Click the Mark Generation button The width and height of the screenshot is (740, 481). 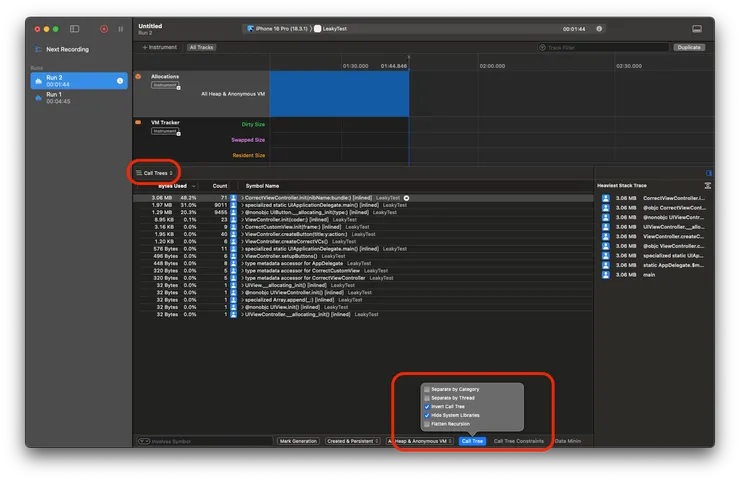[299, 440]
